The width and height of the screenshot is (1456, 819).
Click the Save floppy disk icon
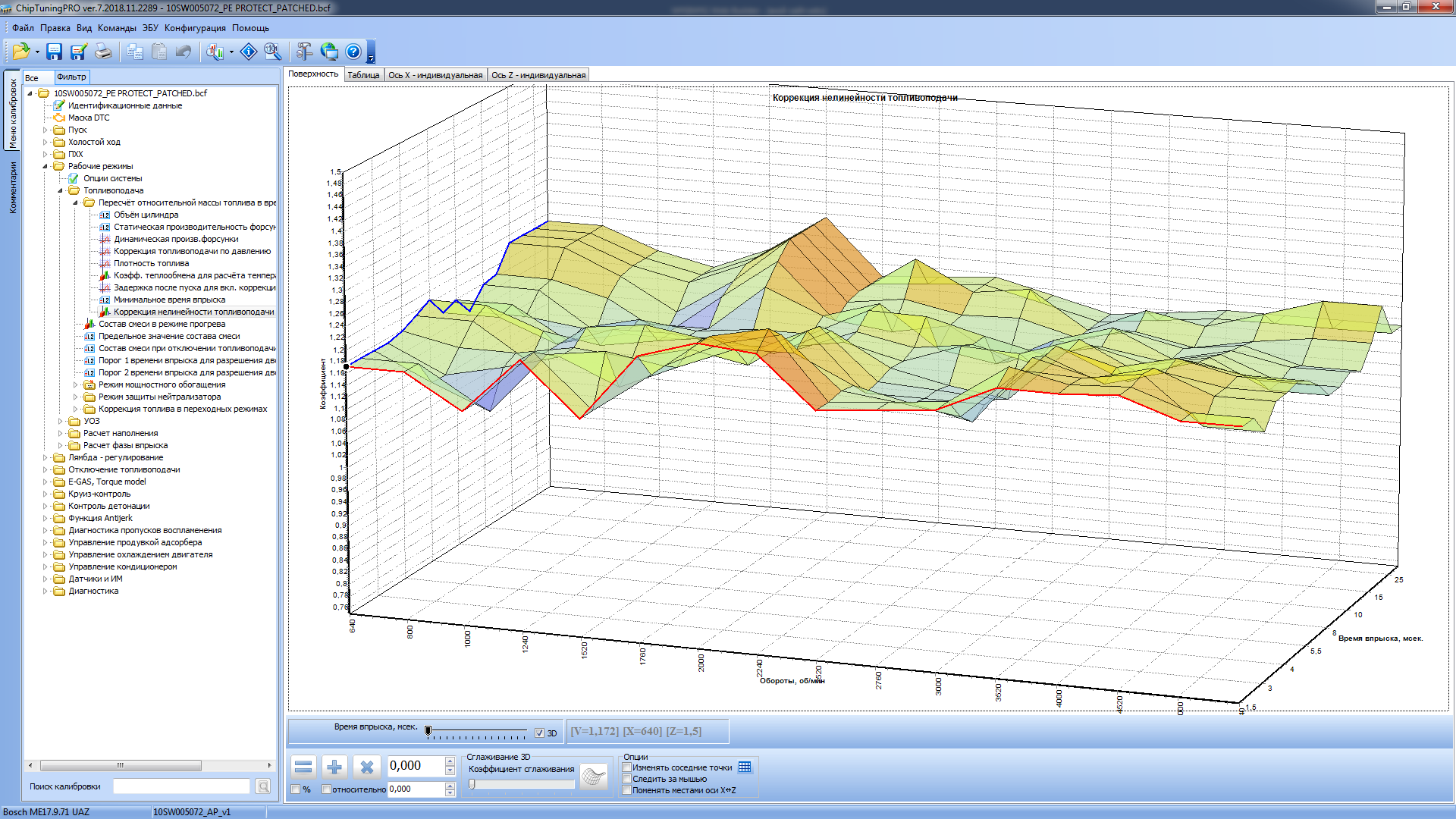54,52
